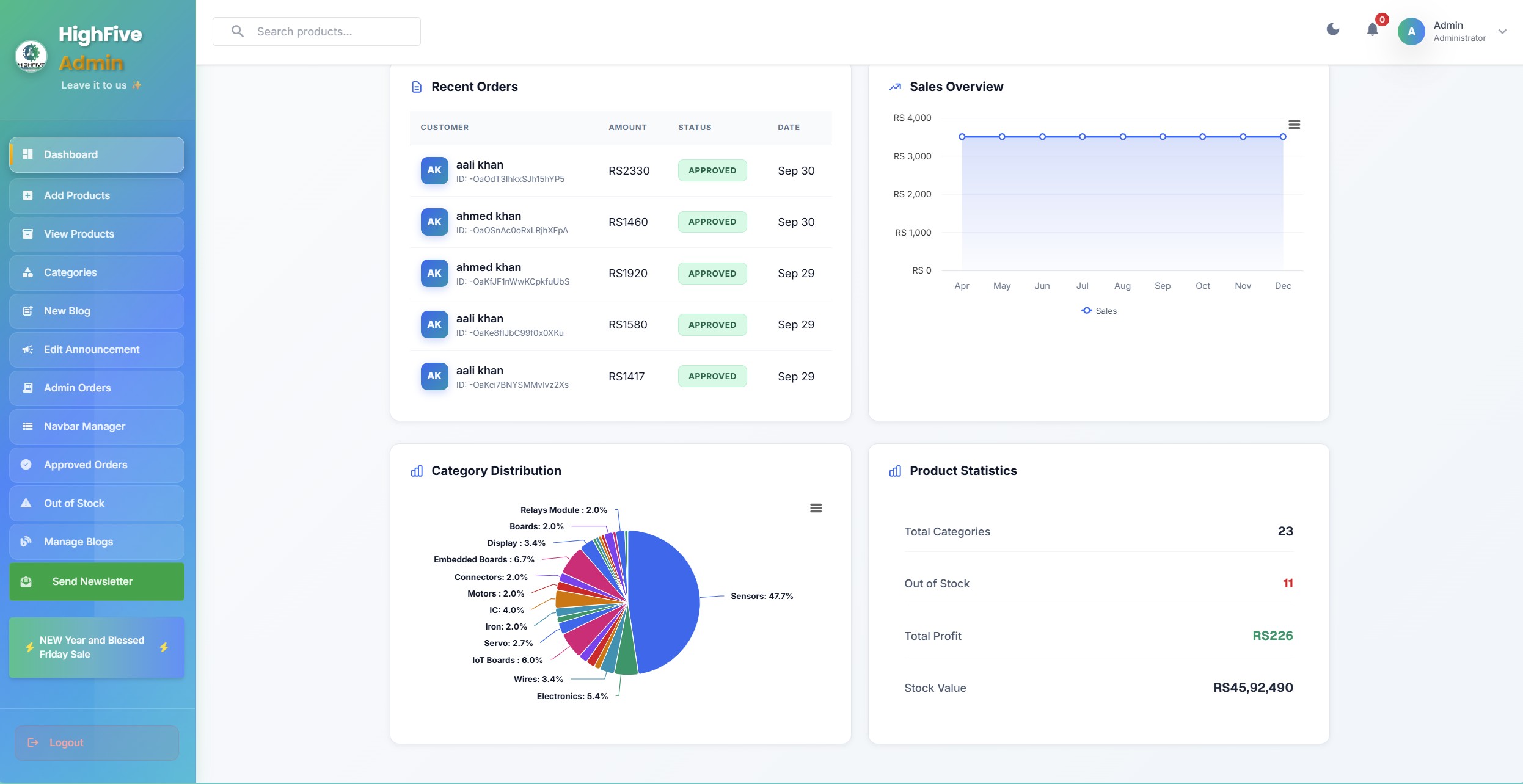Click the Manage Blogs icon
The image size is (1523, 784).
coord(26,542)
